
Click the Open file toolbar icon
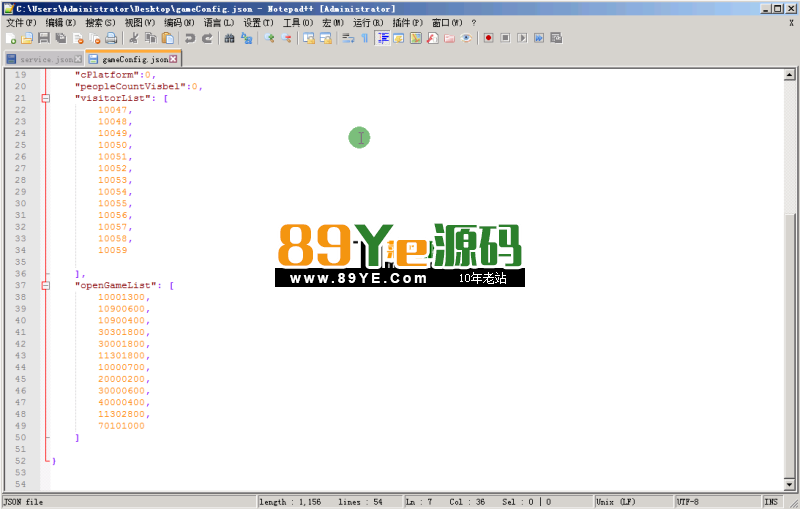pyautogui.click(x=27, y=38)
